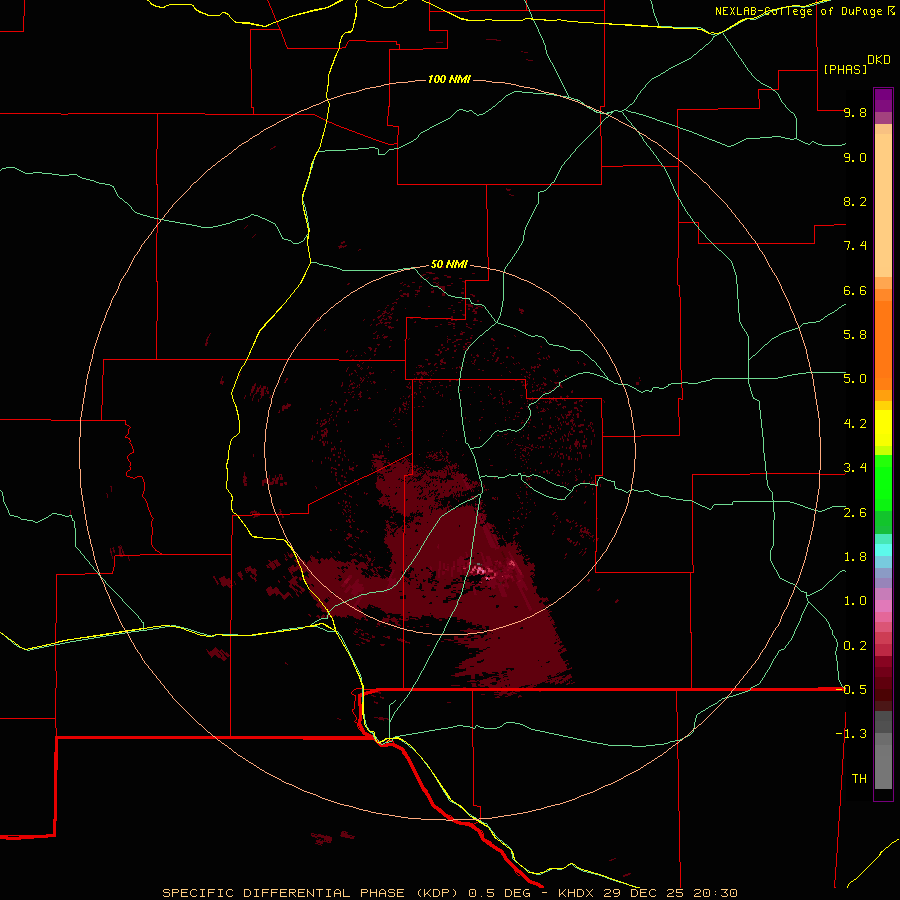Viewport: 900px width, 900px height.
Task: Pick the yellow segment of the color bar
Action: 883,428
